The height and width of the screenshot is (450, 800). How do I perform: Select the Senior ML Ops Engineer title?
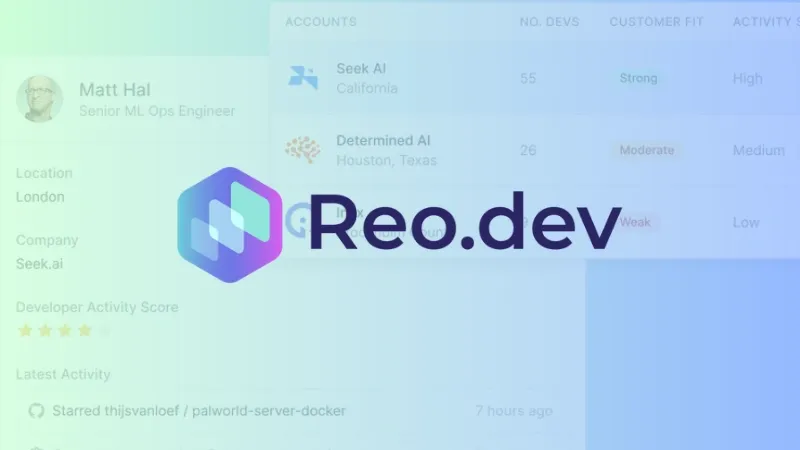tap(157, 111)
